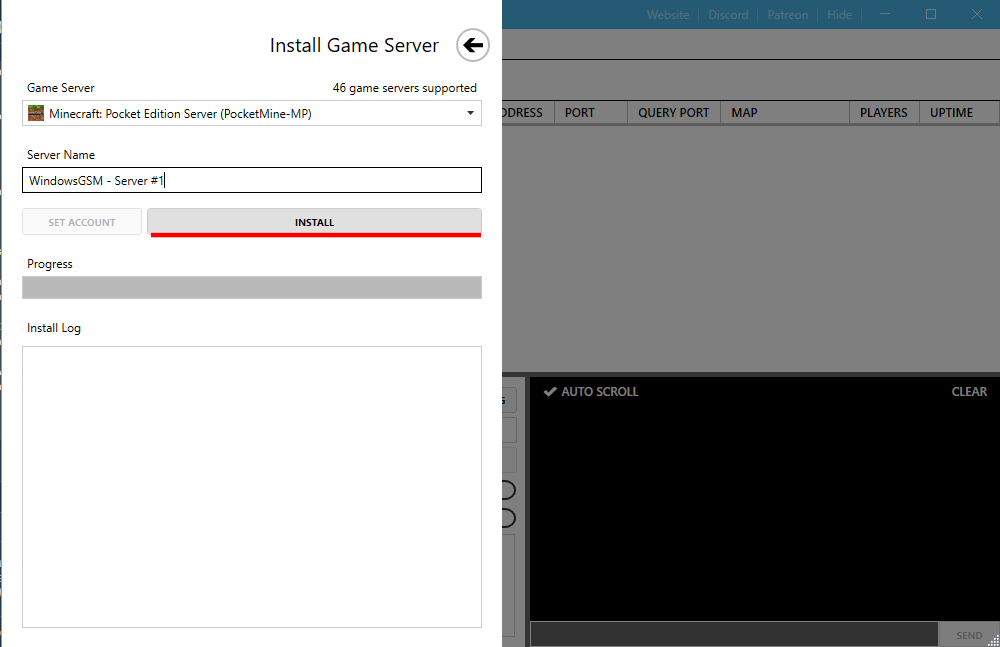Close the WindowsGSM window

pos(977,14)
